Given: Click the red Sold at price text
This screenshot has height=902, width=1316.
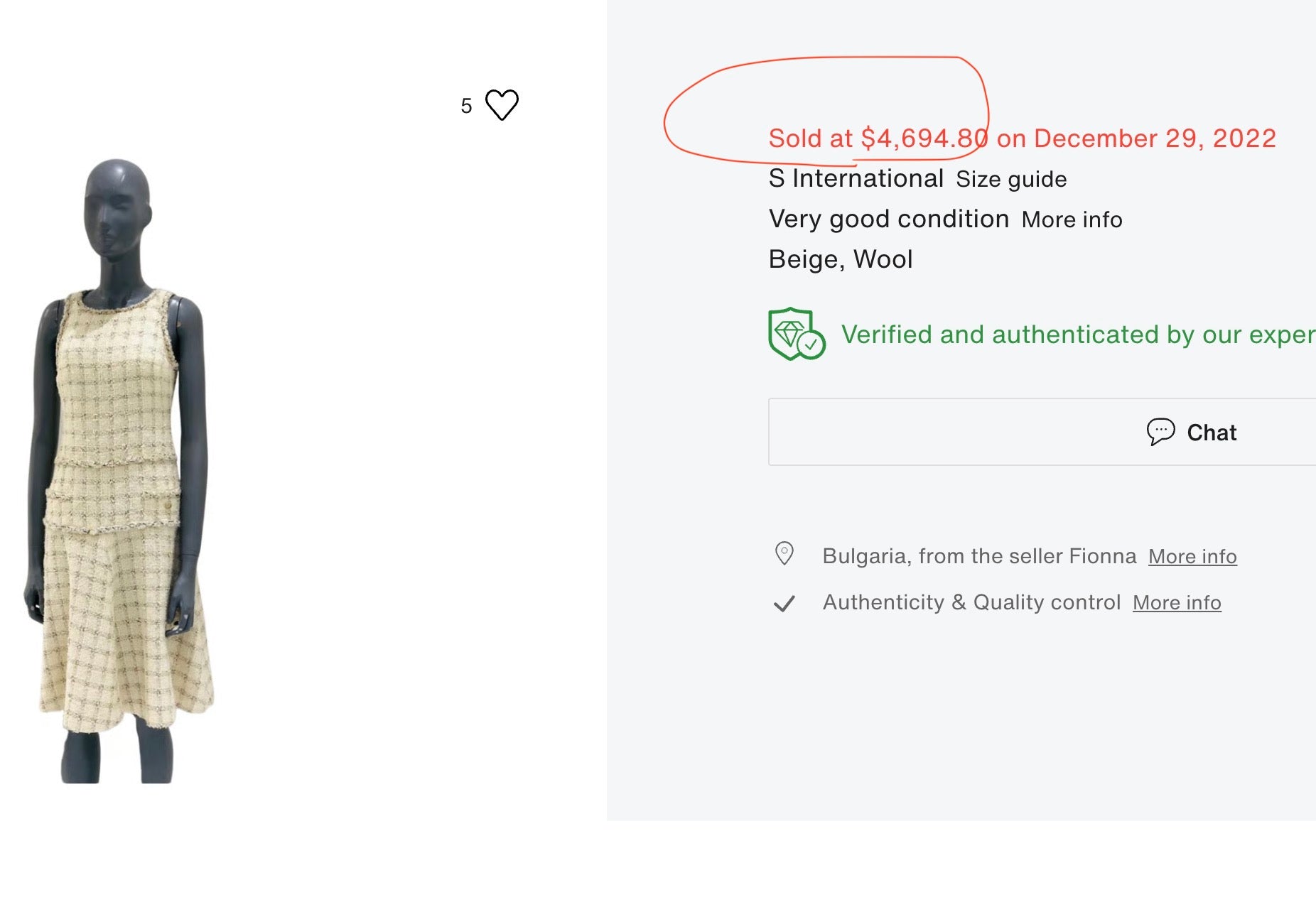Looking at the screenshot, I should tap(878, 138).
